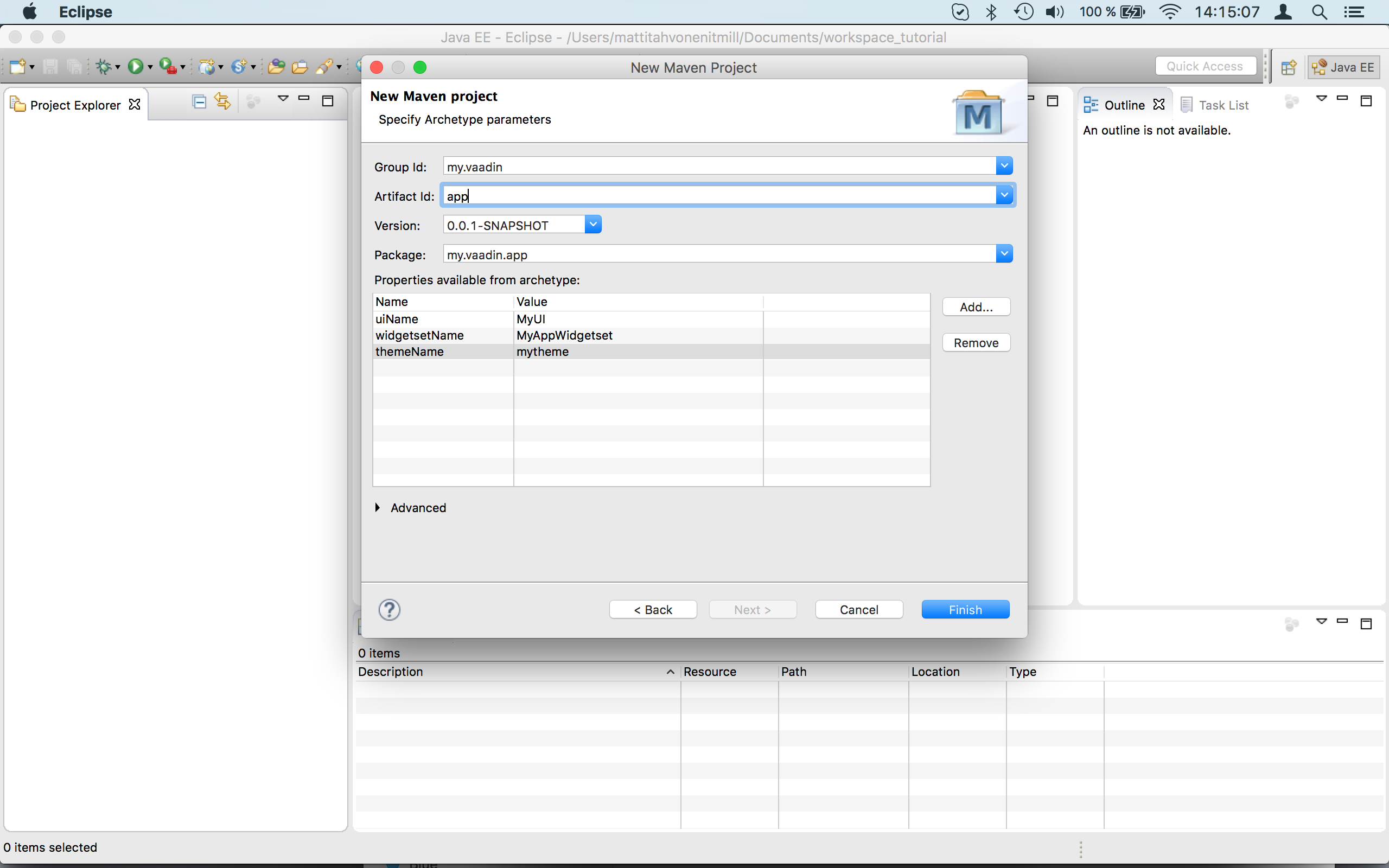
Task: Click the Artifact Id text field
Action: coord(719,196)
